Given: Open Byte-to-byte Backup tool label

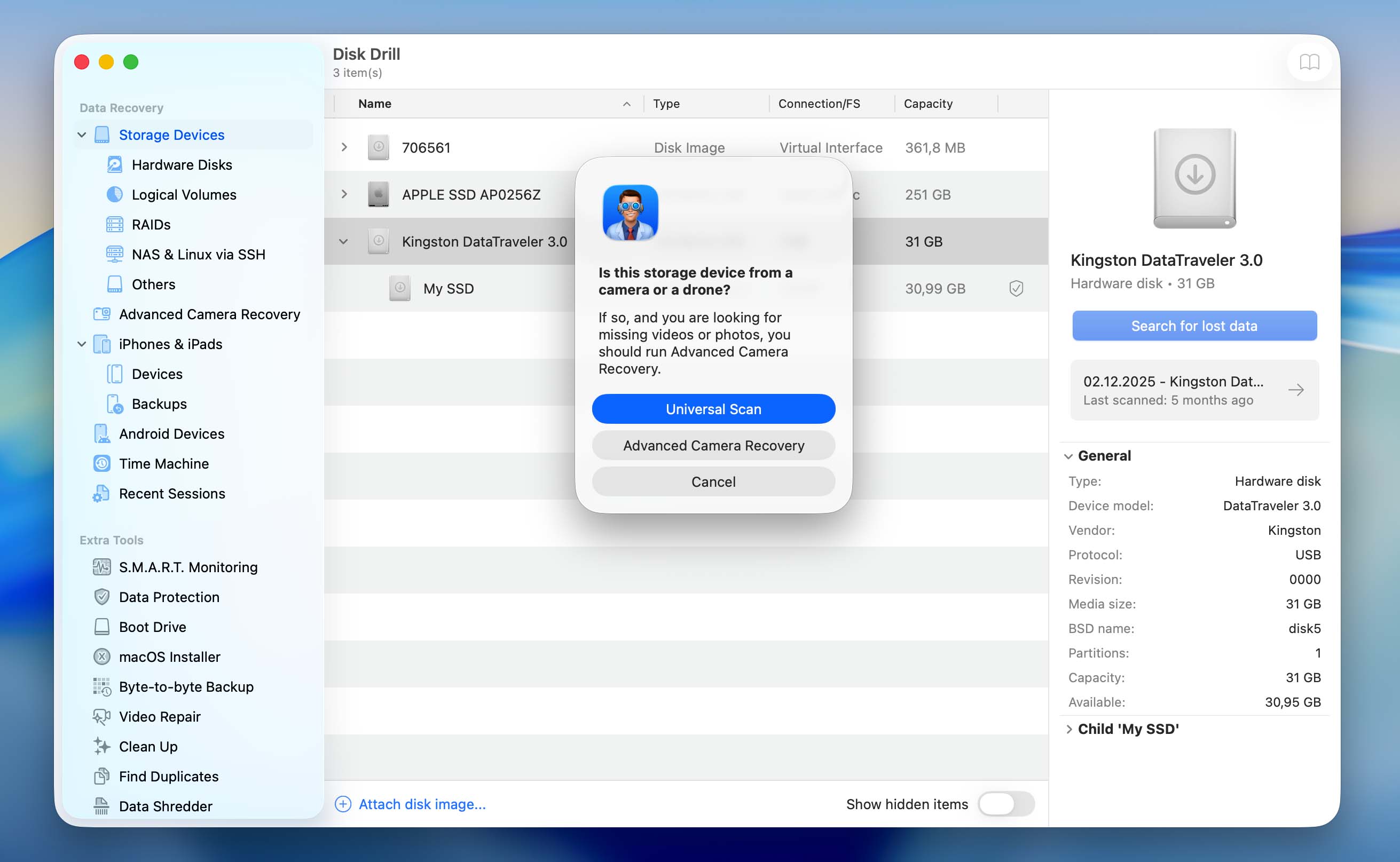Looking at the screenshot, I should pos(186,687).
